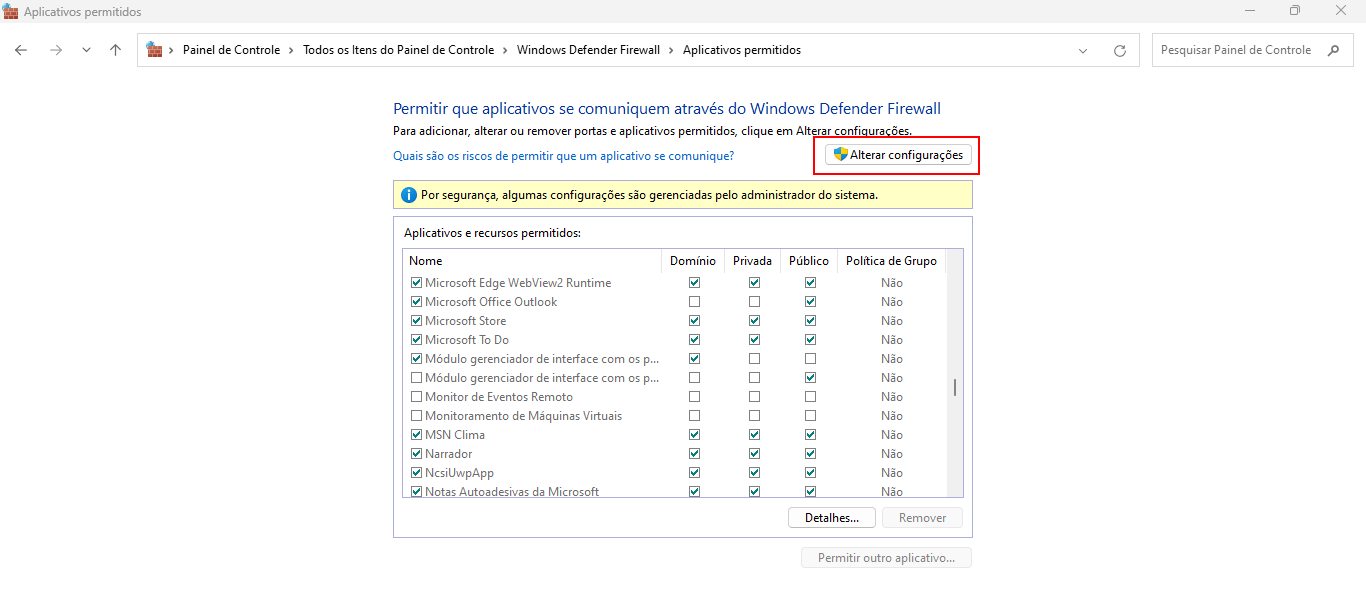Screen dimensions: 1366x603
Task: Enable Monitoramento de Máquinas Virtuais checkbox
Action: [x=416, y=416]
